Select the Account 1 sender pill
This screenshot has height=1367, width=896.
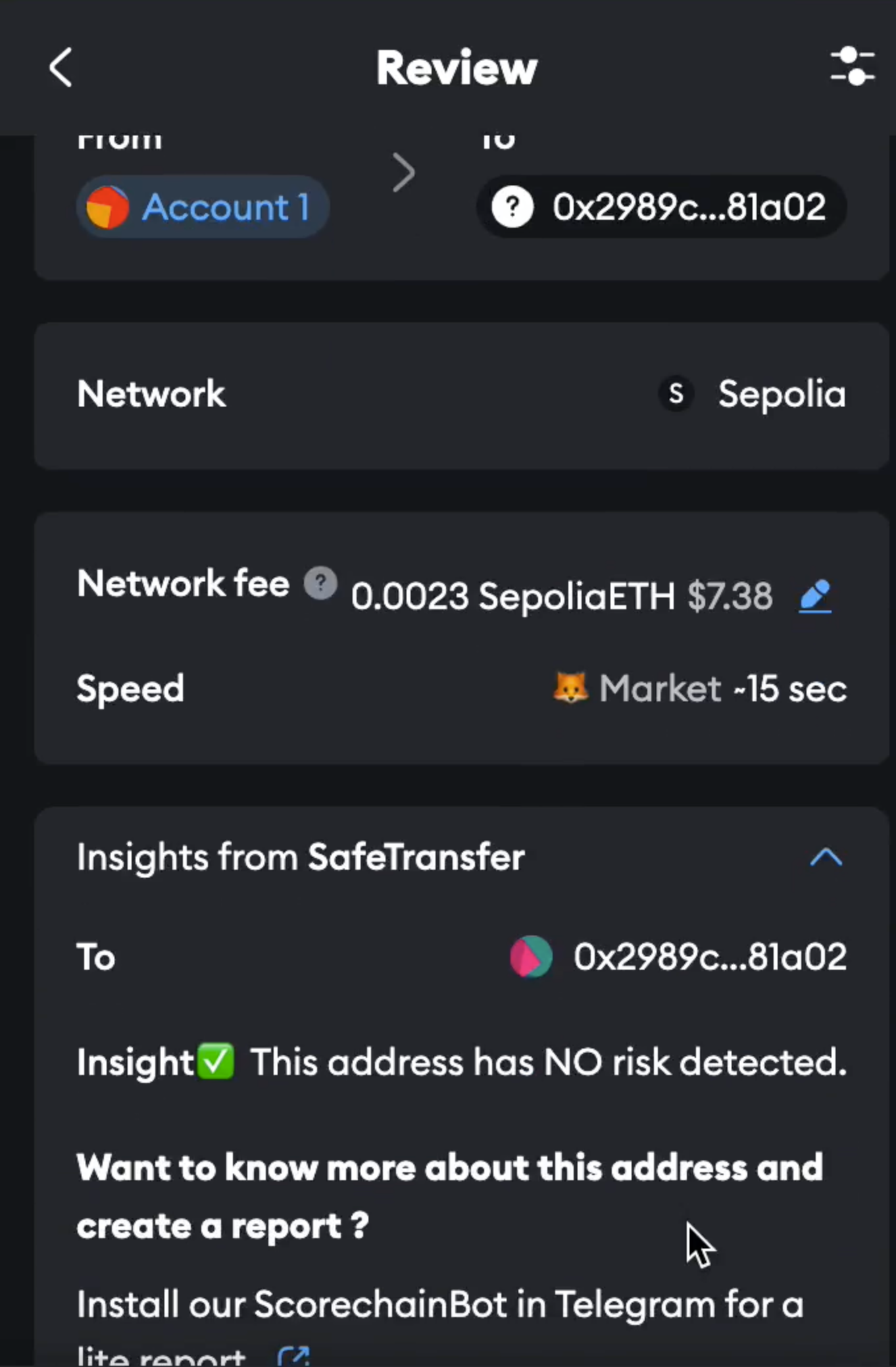coord(203,207)
